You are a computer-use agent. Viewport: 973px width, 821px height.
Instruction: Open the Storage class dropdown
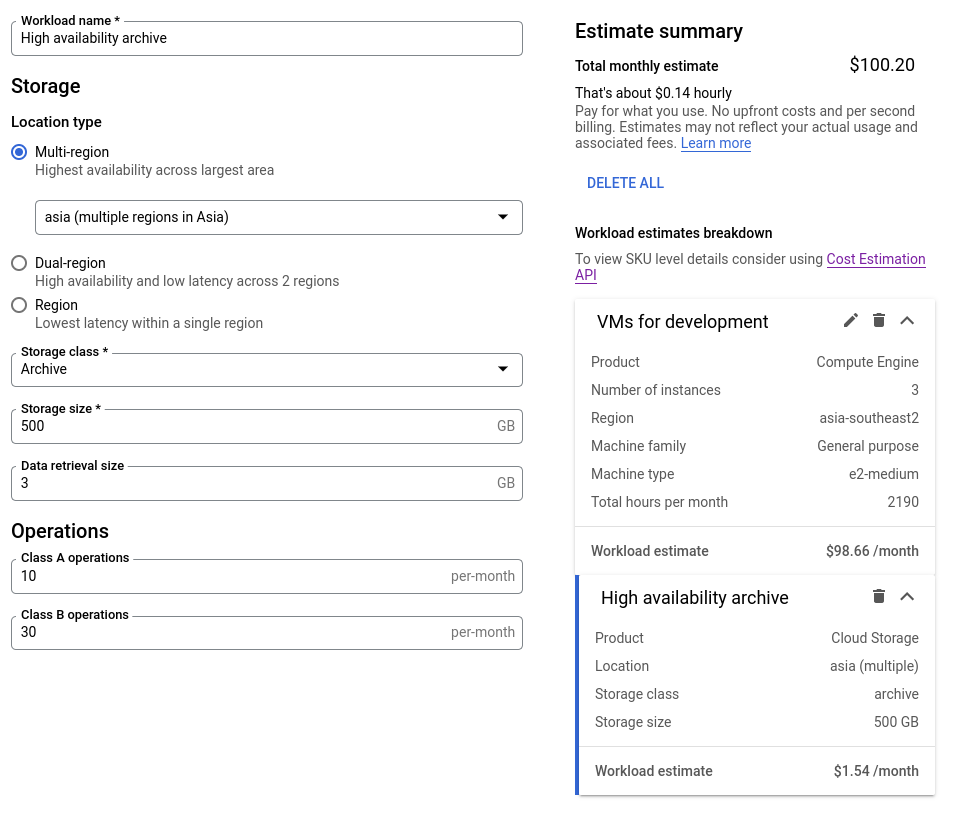click(x=267, y=370)
